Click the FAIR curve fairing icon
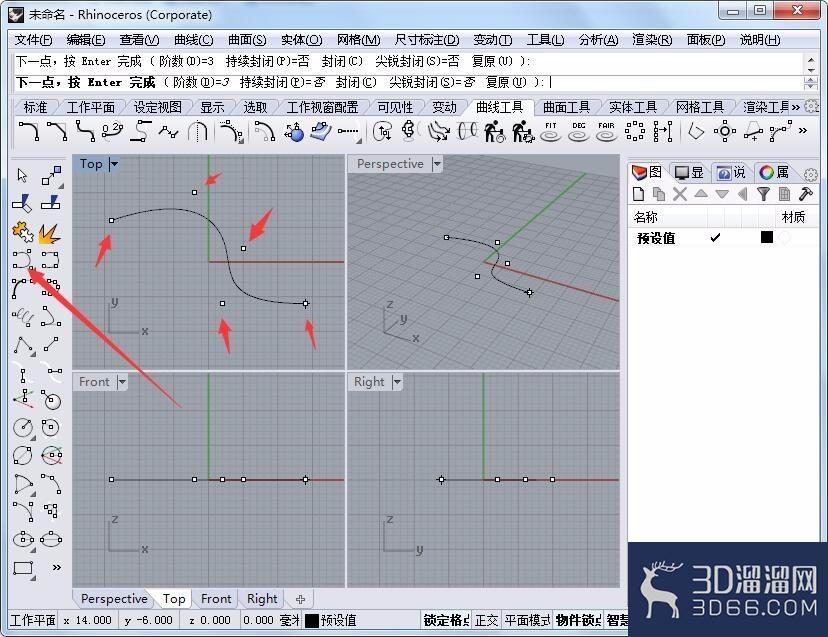 (606, 132)
